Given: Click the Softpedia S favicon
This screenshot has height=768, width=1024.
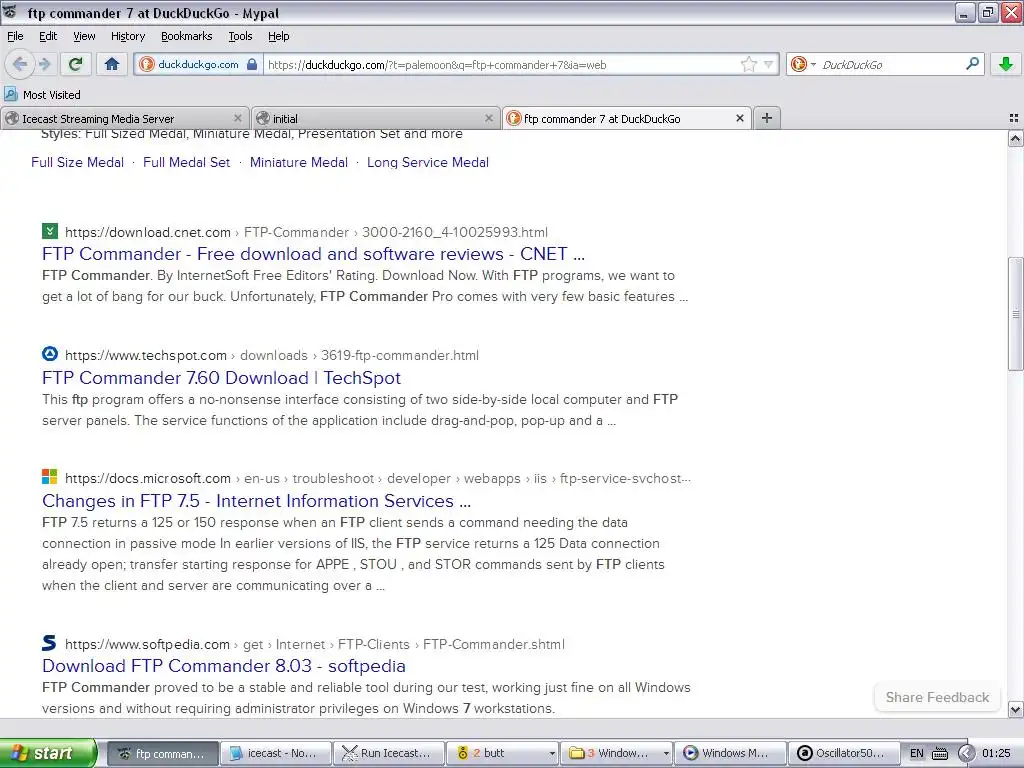Looking at the screenshot, I should coord(50,643).
